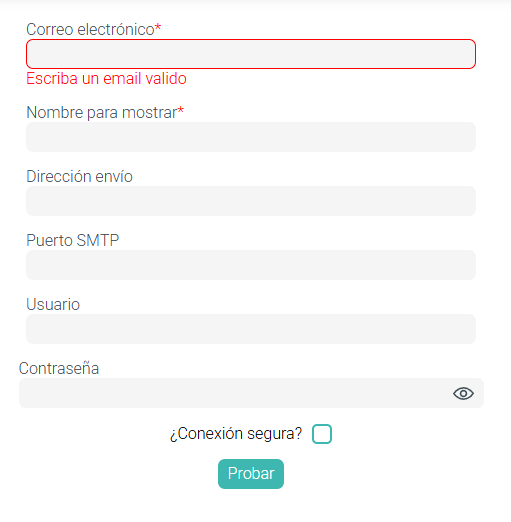511x522 pixels.
Task: Show the password with the eye icon
Action: 463,394
